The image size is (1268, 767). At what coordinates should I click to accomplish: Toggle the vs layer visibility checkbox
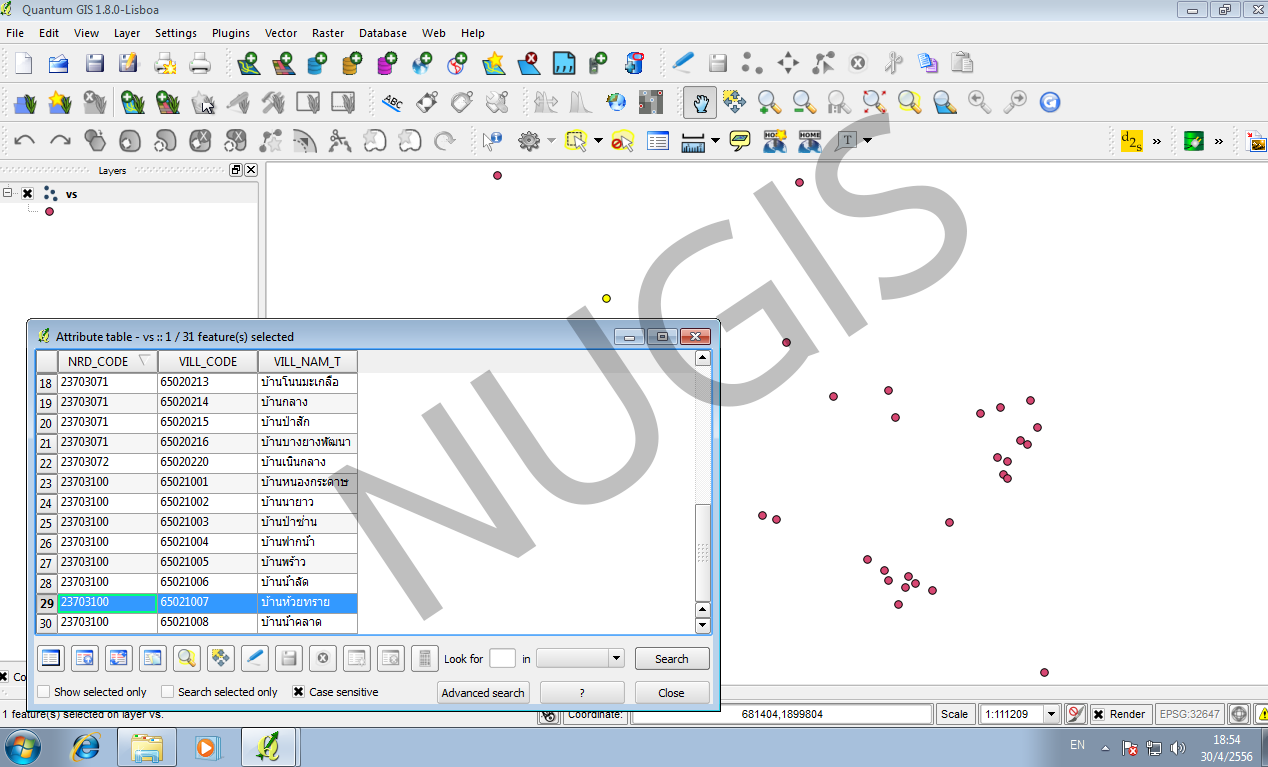28,194
